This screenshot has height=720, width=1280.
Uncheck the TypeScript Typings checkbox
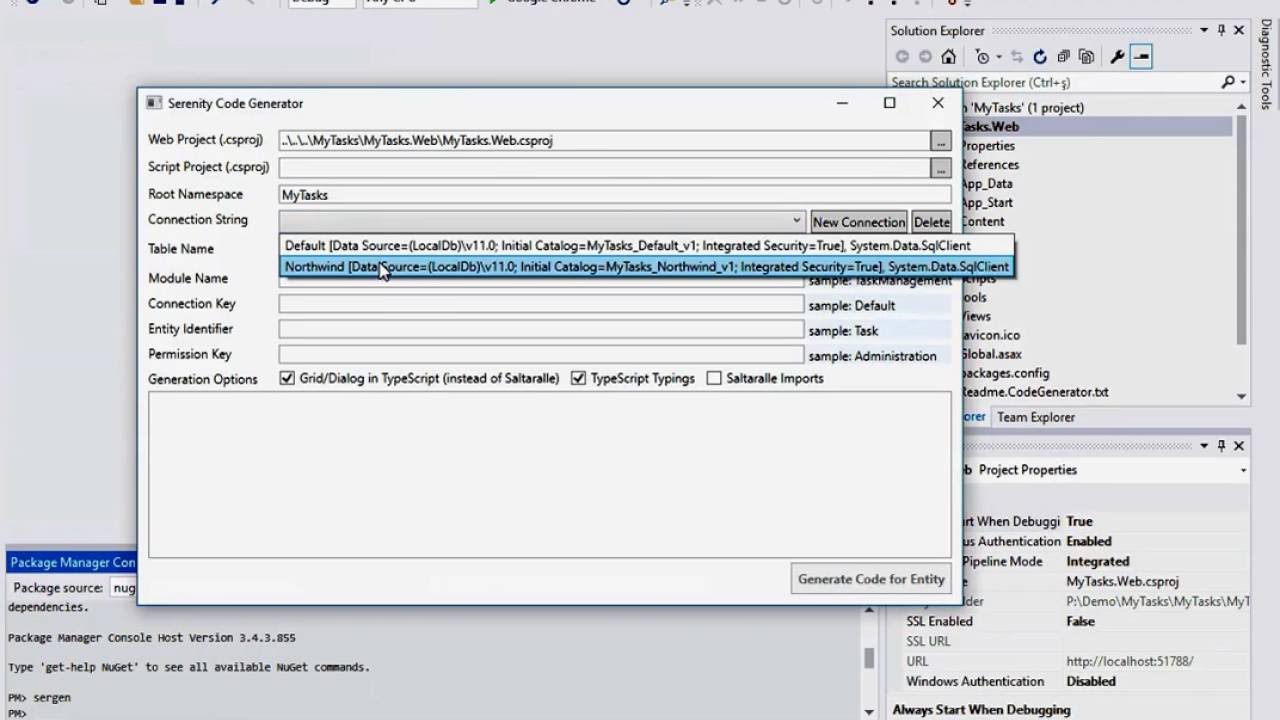point(578,378)
